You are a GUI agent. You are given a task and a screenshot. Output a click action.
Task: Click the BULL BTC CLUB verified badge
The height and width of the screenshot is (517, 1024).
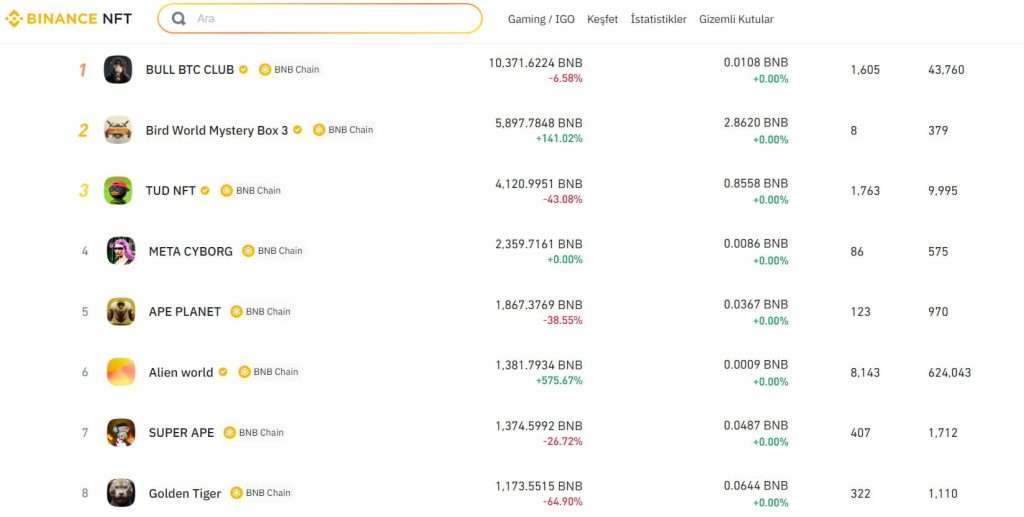[243, 69]
